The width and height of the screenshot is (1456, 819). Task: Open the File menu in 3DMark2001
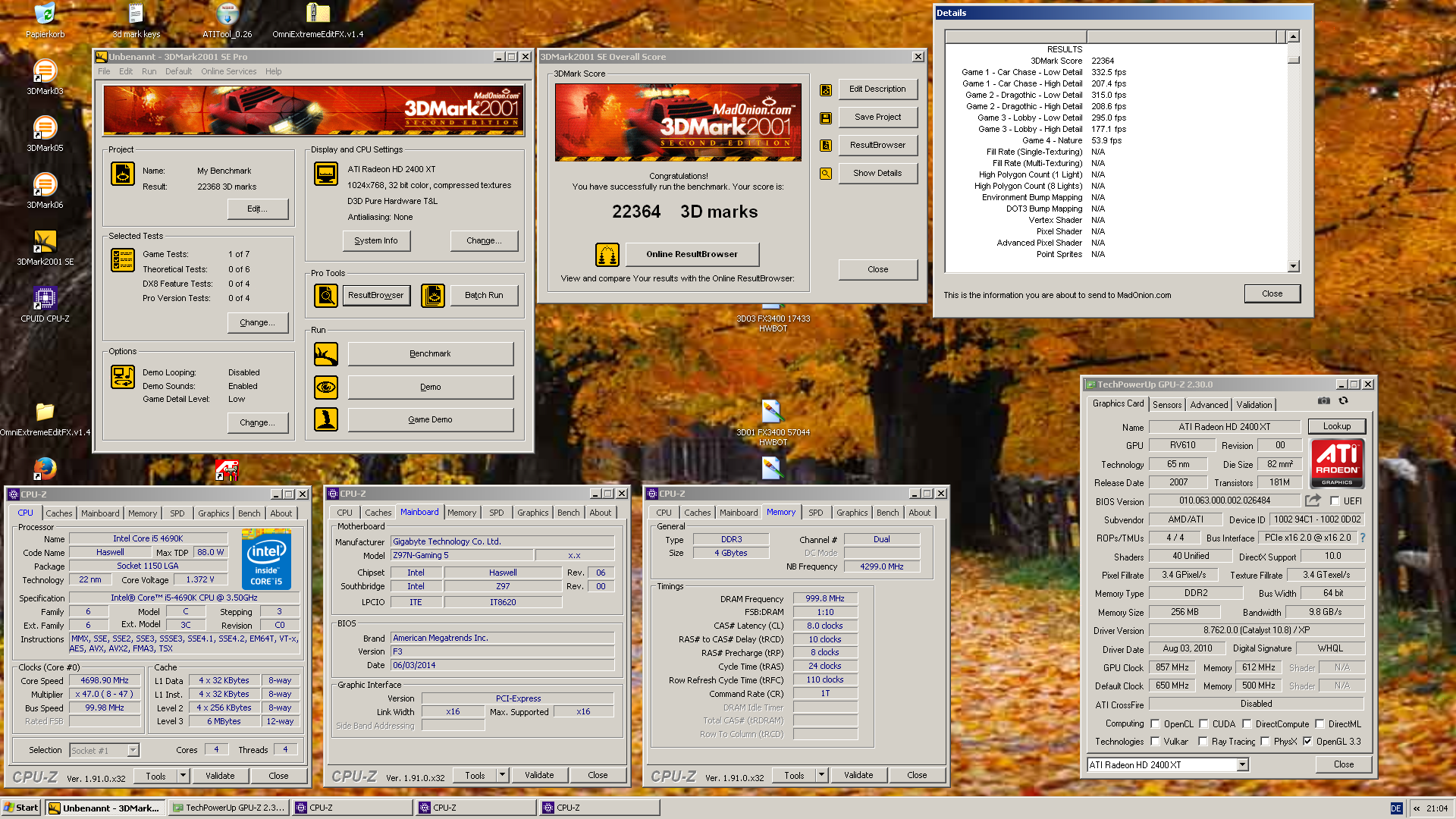pos(104,71)
